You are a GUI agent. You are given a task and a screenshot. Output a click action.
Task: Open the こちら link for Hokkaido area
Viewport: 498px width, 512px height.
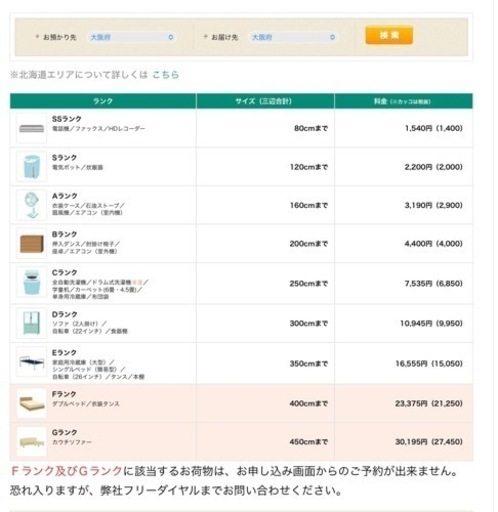[x=165, y=75]
